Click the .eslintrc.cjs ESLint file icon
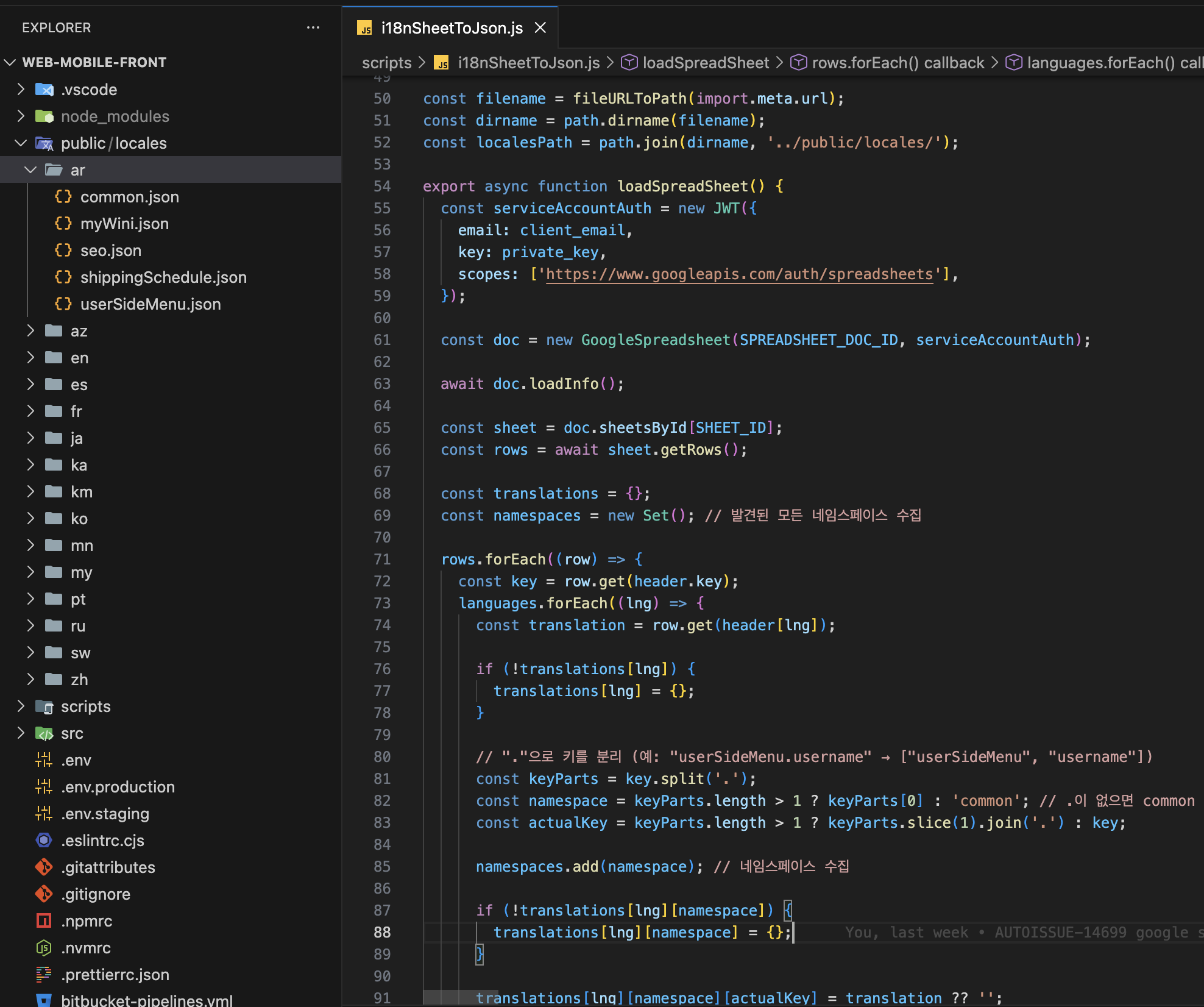This screenshot has width=1204, height=1007. [x=44, y=841]
